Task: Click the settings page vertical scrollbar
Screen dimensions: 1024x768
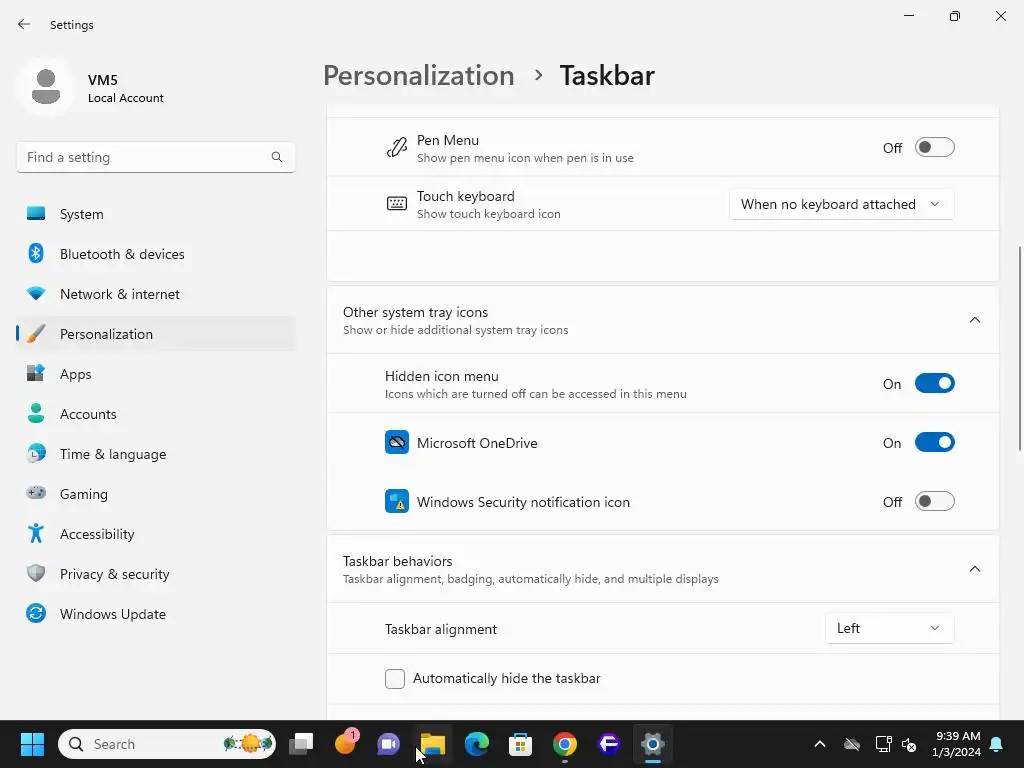Action: pos(1019,348)
